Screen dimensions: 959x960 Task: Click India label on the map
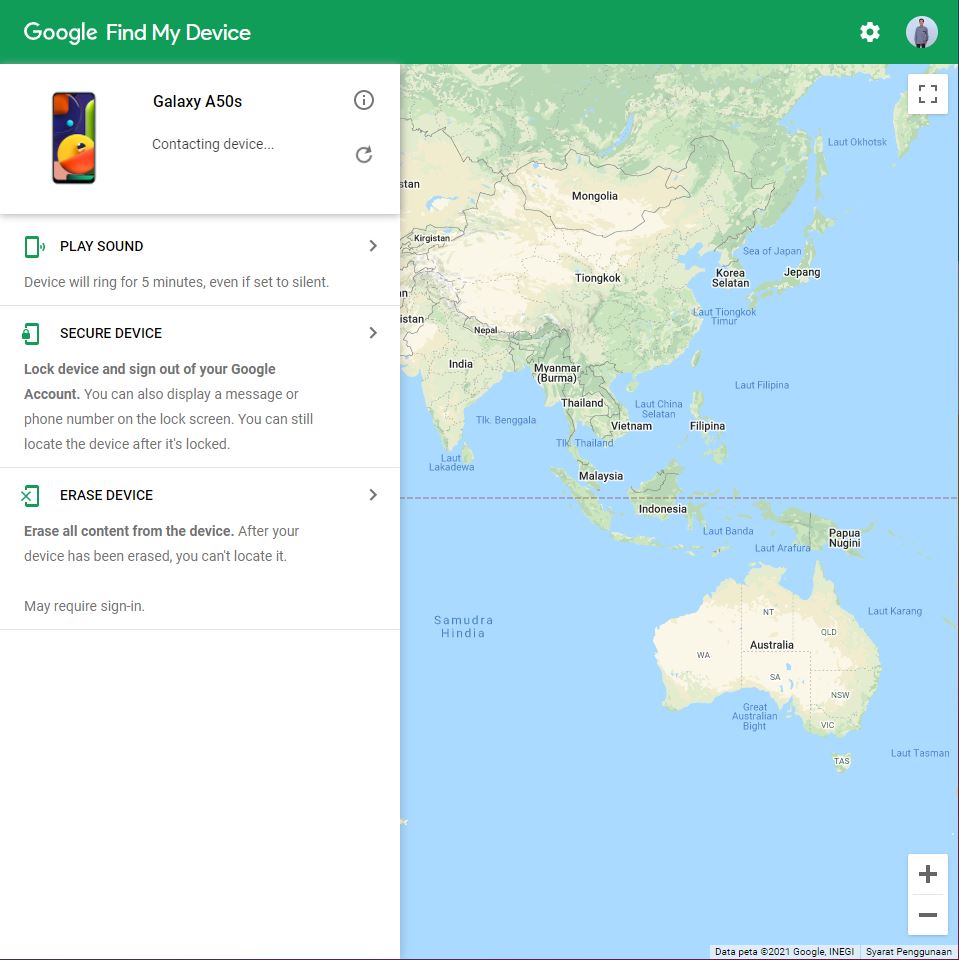(461, 364)
